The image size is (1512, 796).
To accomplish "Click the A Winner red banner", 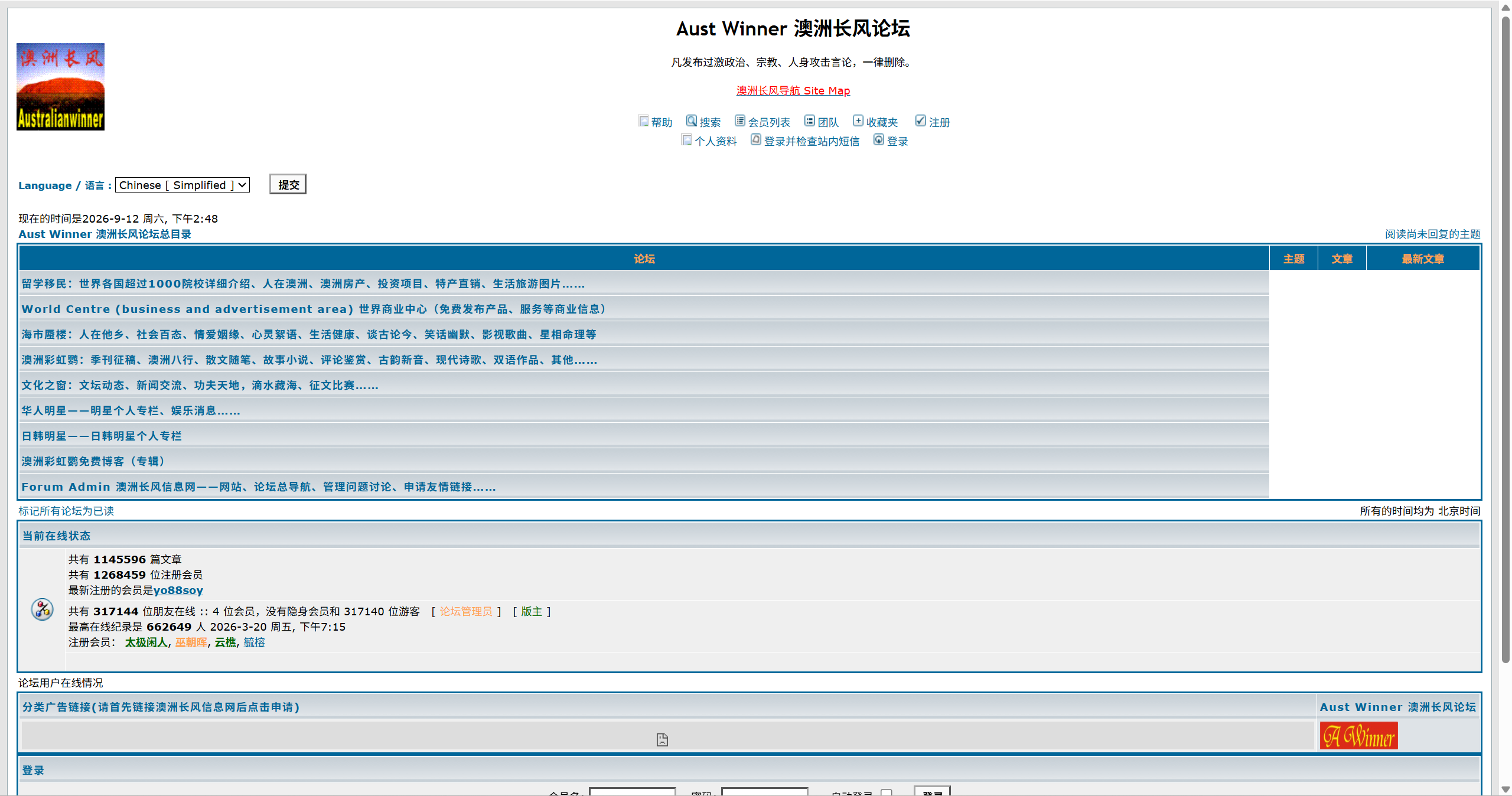I will coord(1359,736).
